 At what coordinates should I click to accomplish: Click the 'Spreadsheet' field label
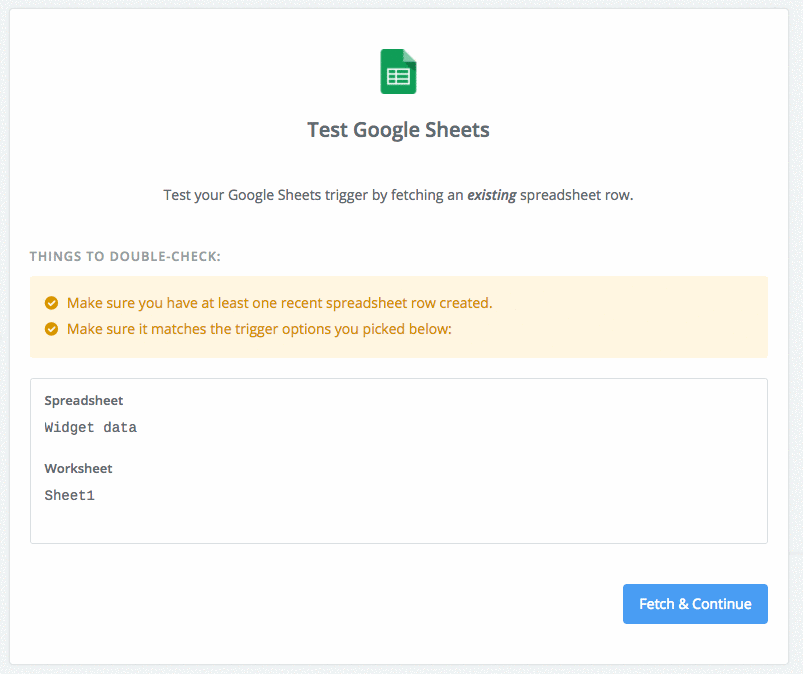(83, 401)
